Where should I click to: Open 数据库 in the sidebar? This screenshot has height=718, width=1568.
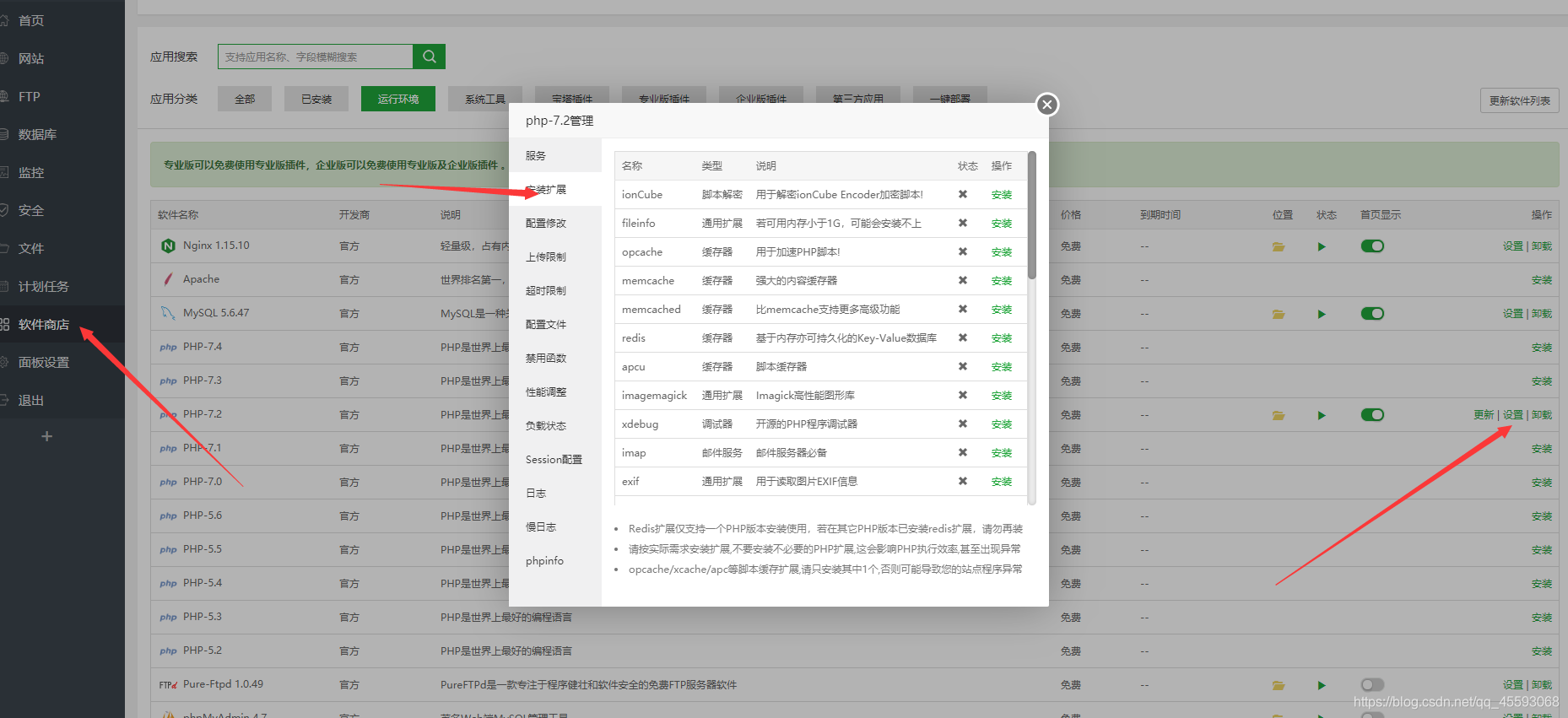(62, 134)
